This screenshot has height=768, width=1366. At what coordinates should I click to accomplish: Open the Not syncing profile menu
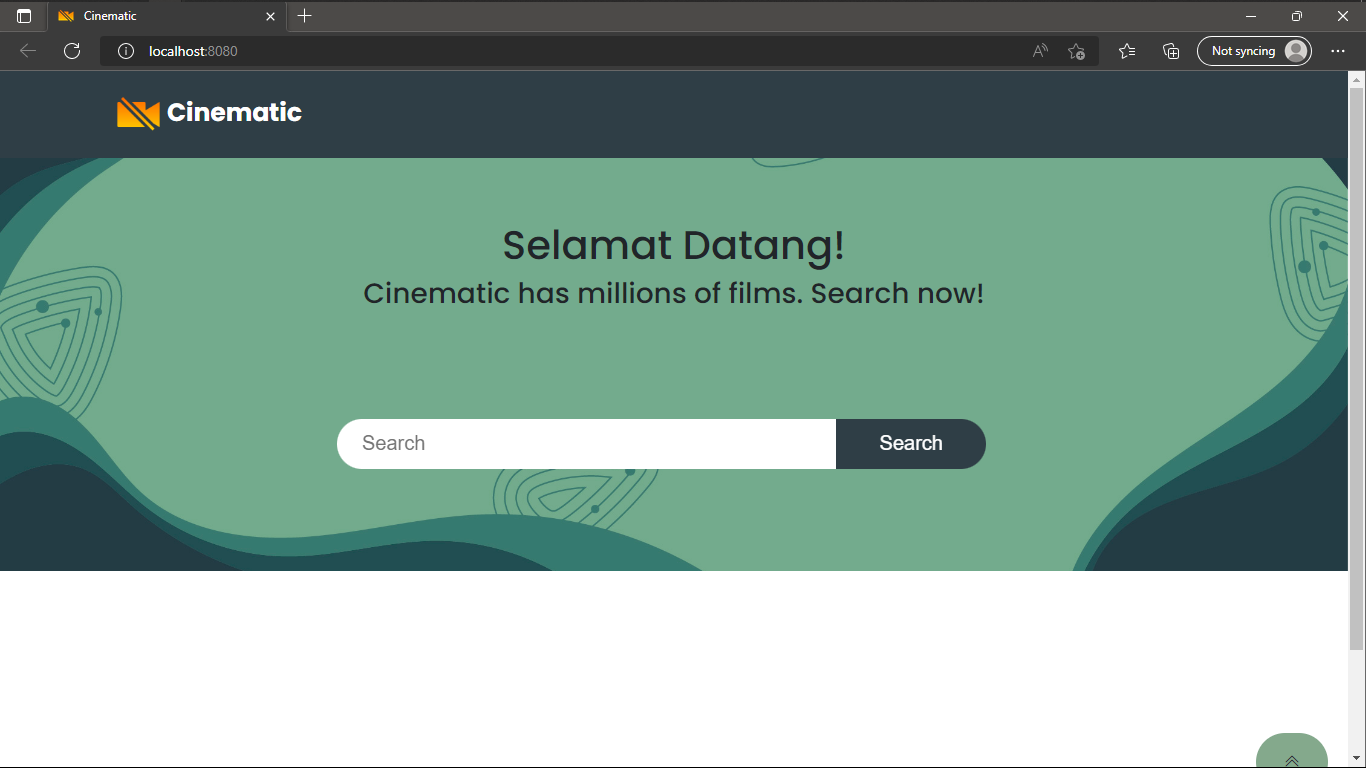point(1254,50)
